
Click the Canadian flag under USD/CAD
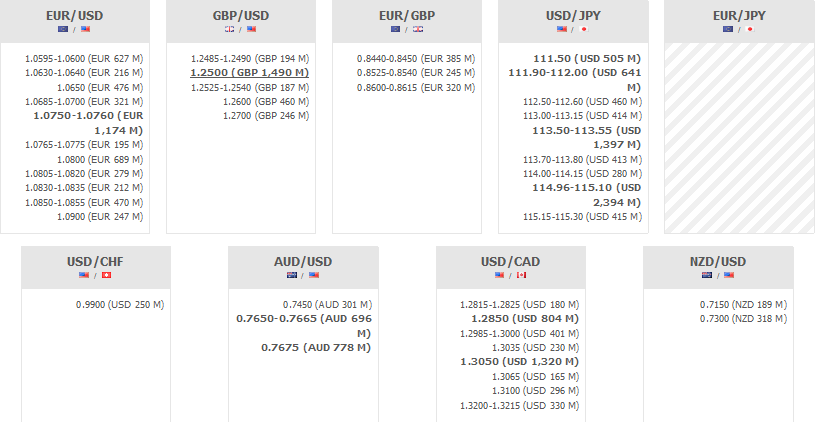[x=521, y=275]
